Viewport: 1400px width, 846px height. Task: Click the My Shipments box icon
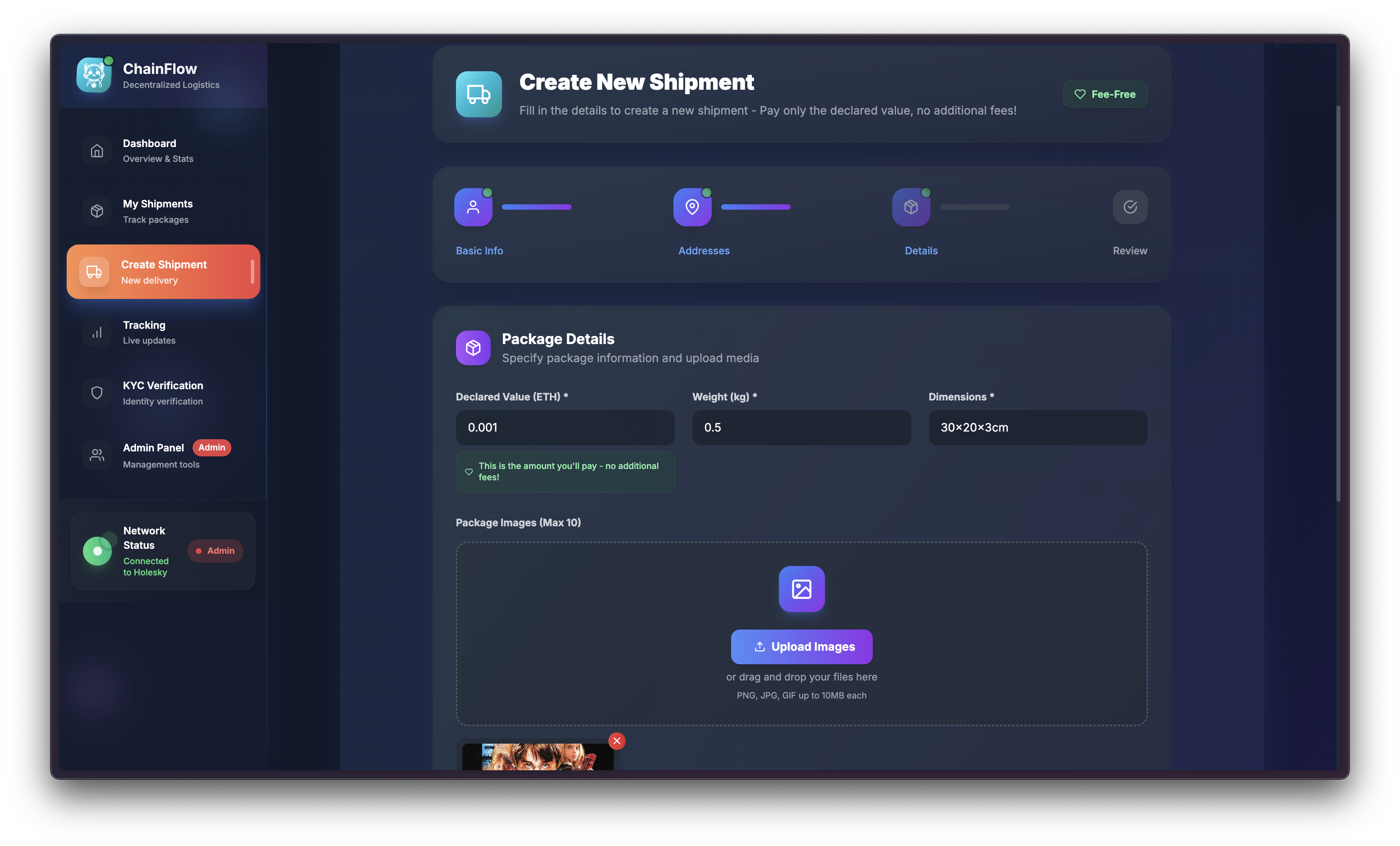[x=97, y=211]
